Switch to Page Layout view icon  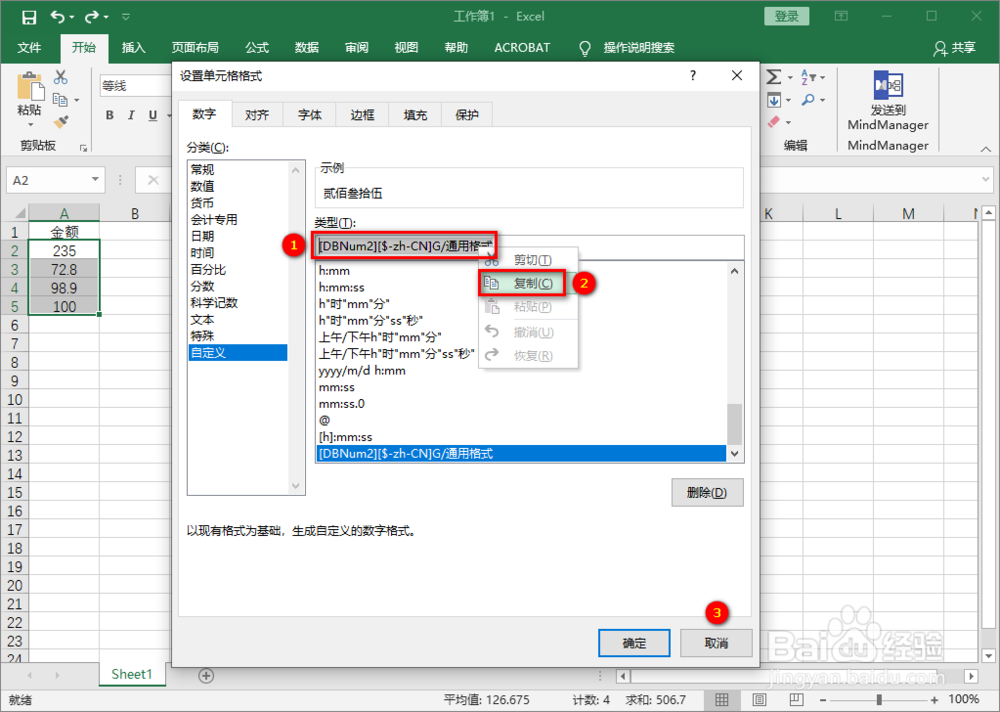pos(759,700)
